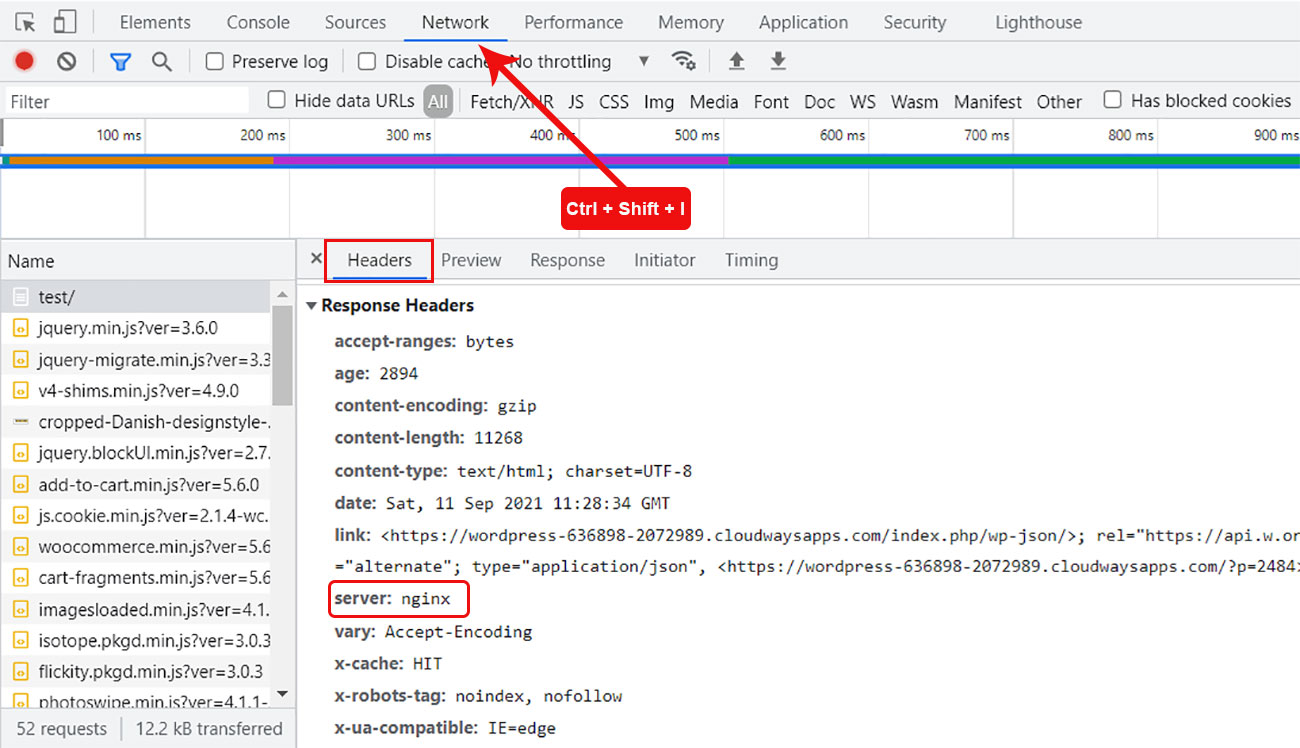Select the All resource type filter

(x=438, y=101)
